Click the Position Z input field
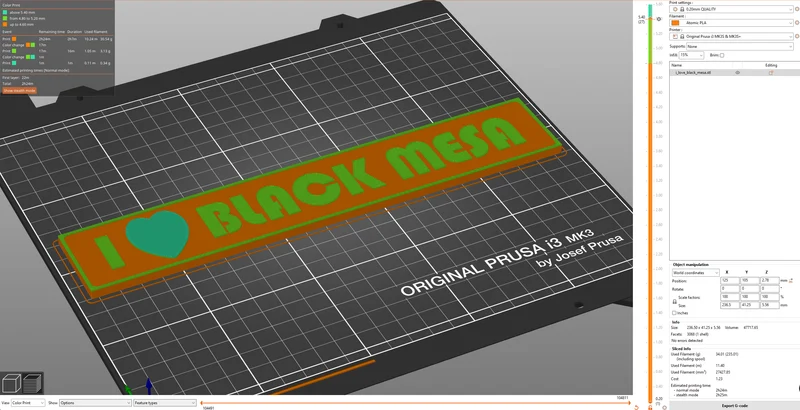 tap(770, 281)
